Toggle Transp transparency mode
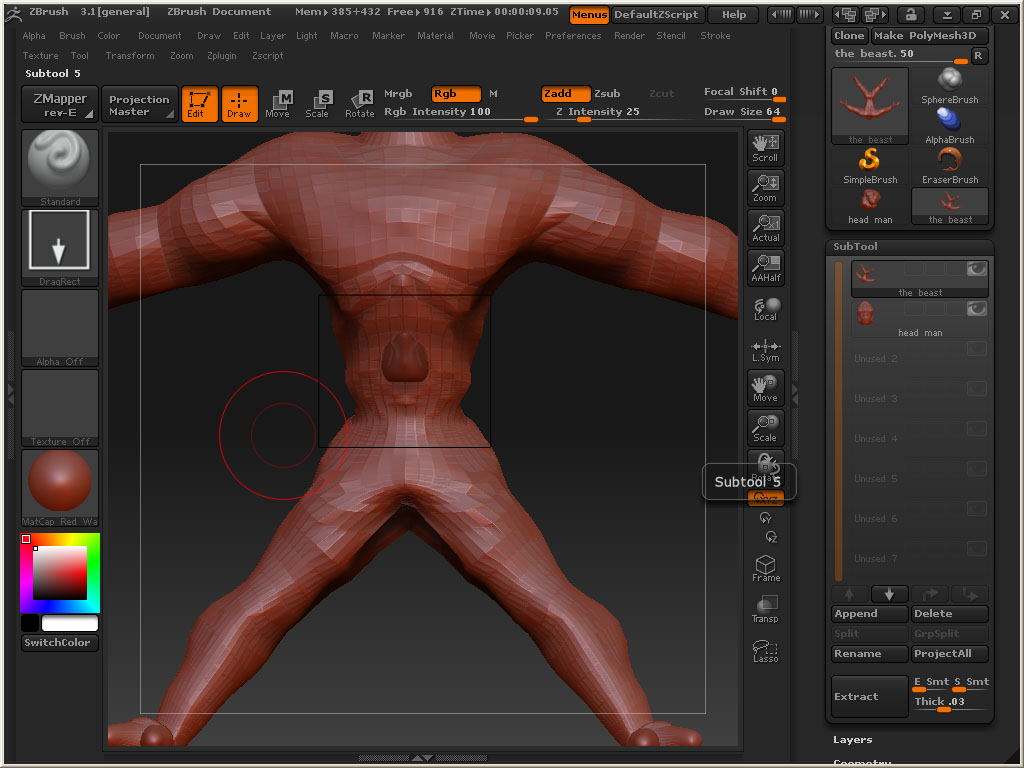Screen dimensions: 1024x768 tap(765, 609)
